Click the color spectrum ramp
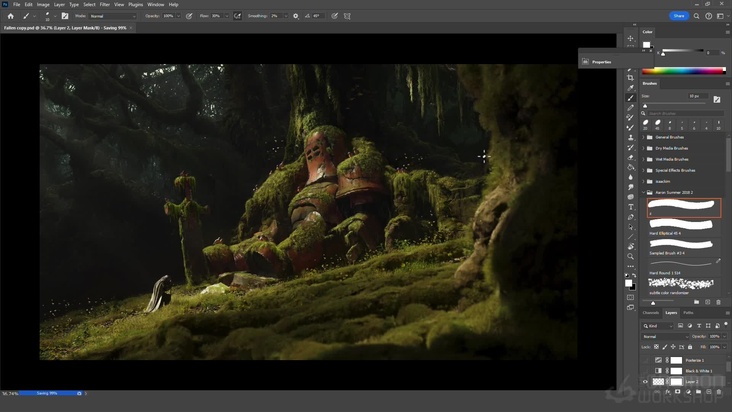The width and height of the screenshot is (732, 412). coord(682,70)
